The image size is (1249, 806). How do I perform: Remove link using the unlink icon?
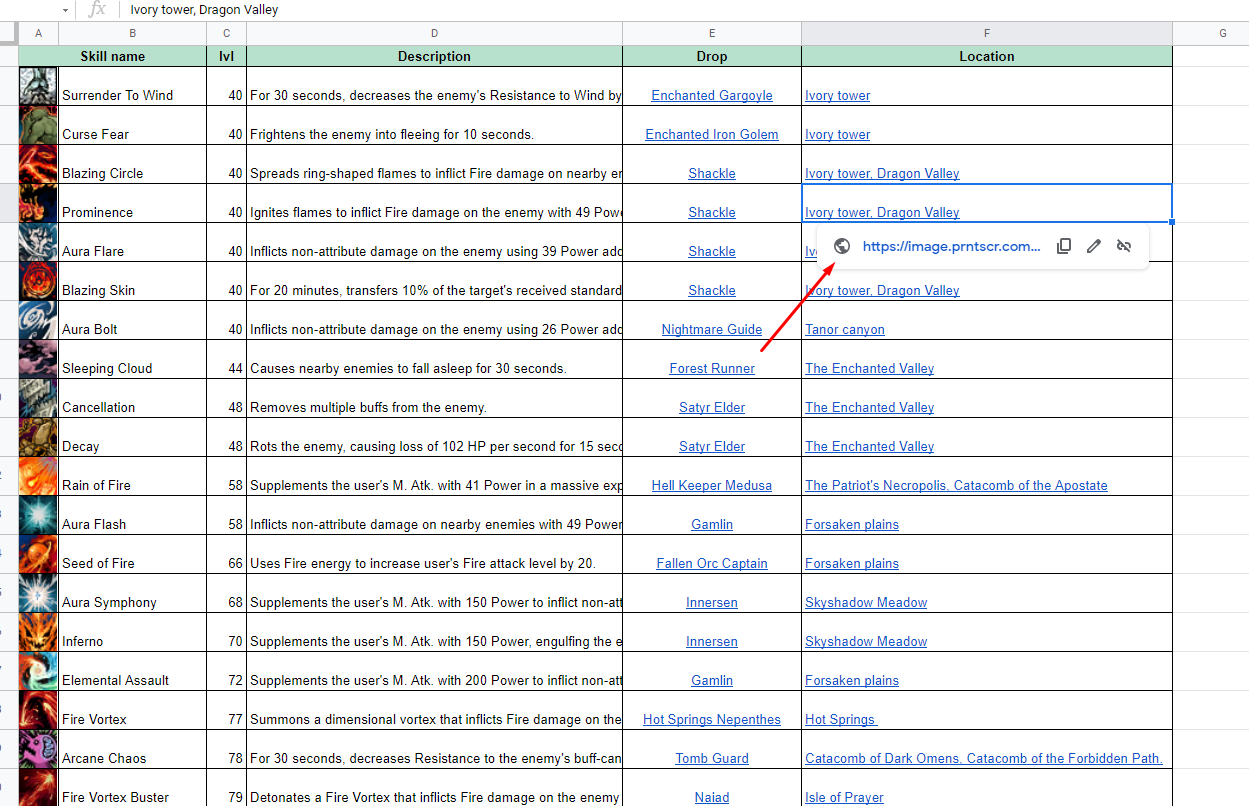(x=1124, y=246)
